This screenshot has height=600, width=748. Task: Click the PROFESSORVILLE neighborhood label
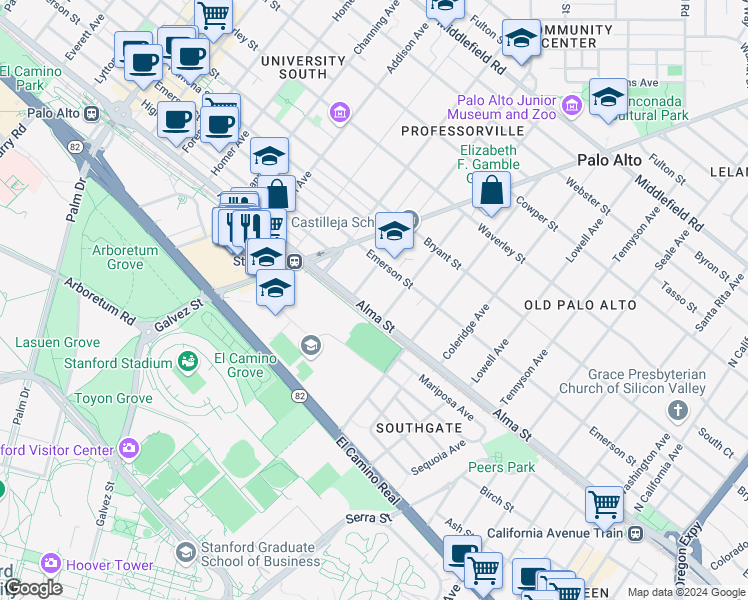point(463,131)
